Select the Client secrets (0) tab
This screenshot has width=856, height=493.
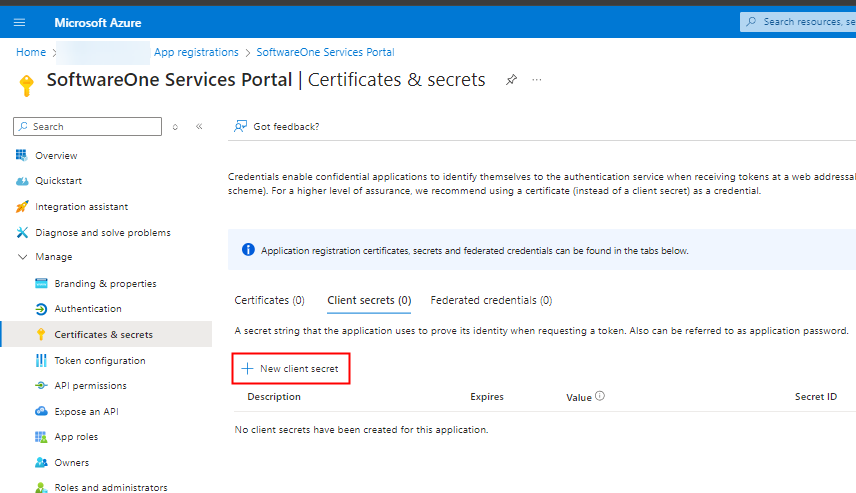click(x=369, y=300)
